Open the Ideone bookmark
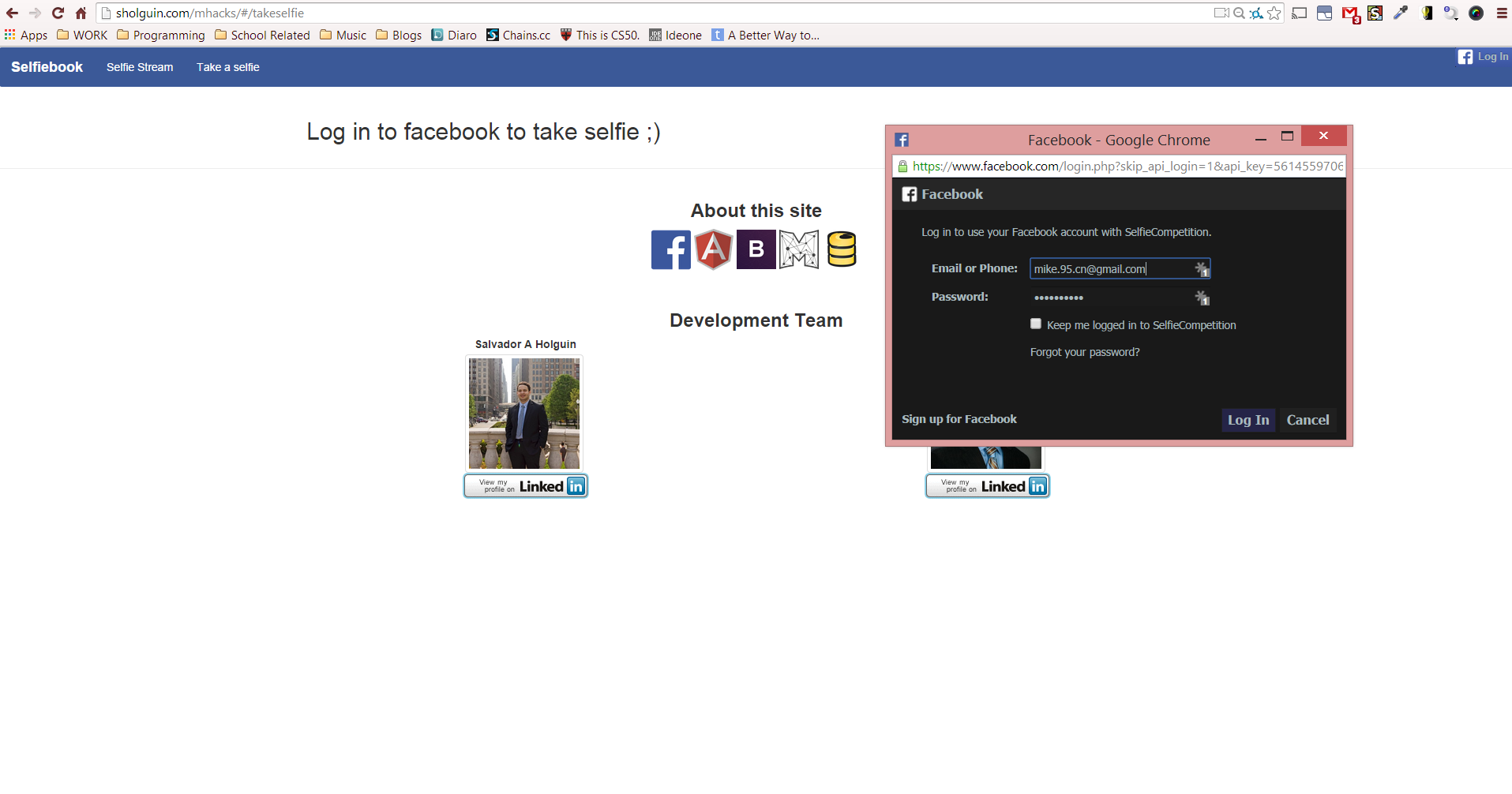1512x794 pixels. 676,35
